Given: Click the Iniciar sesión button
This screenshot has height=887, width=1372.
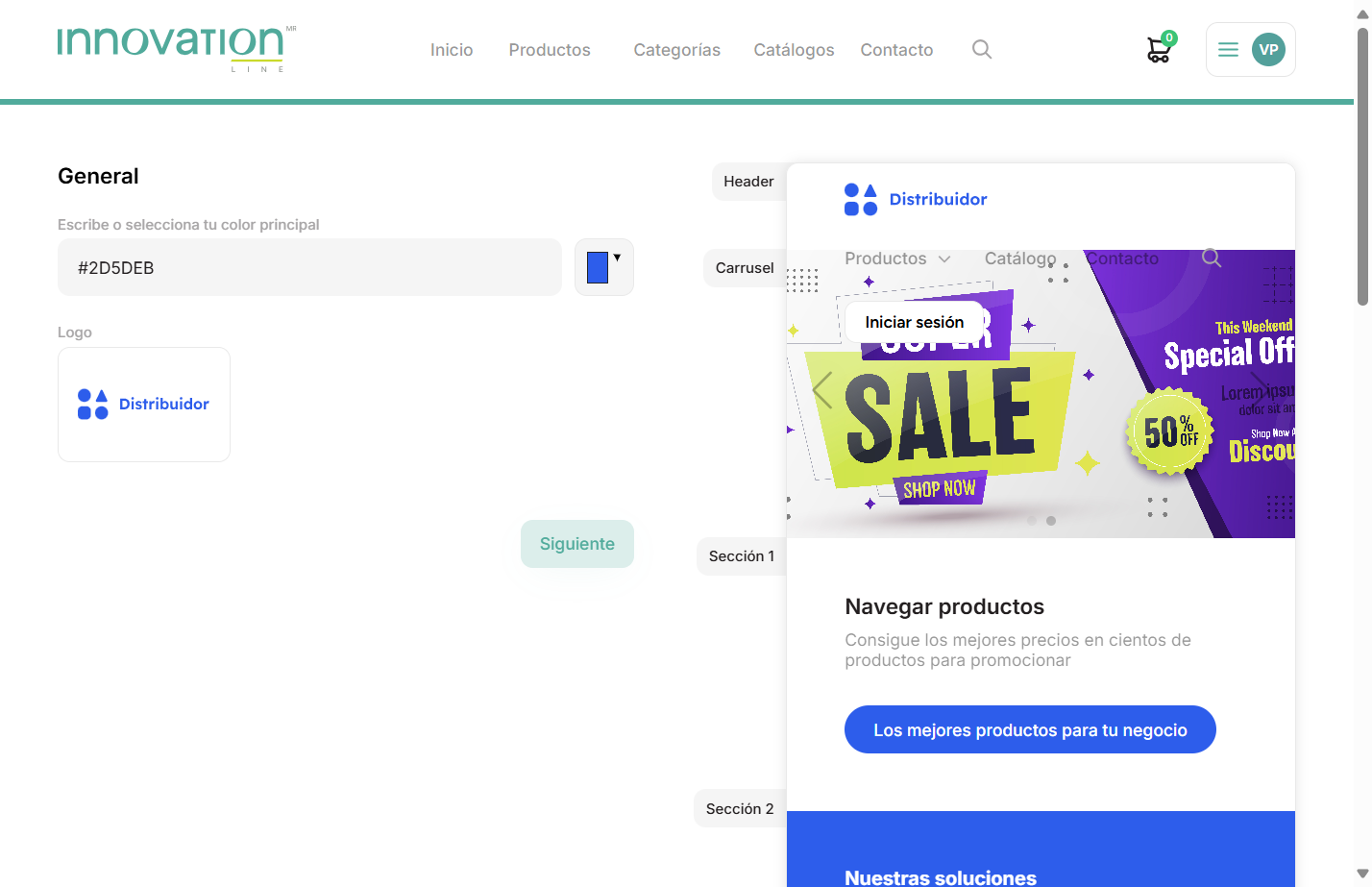Looking at the screenshot, I should click(x=915, y=322).
